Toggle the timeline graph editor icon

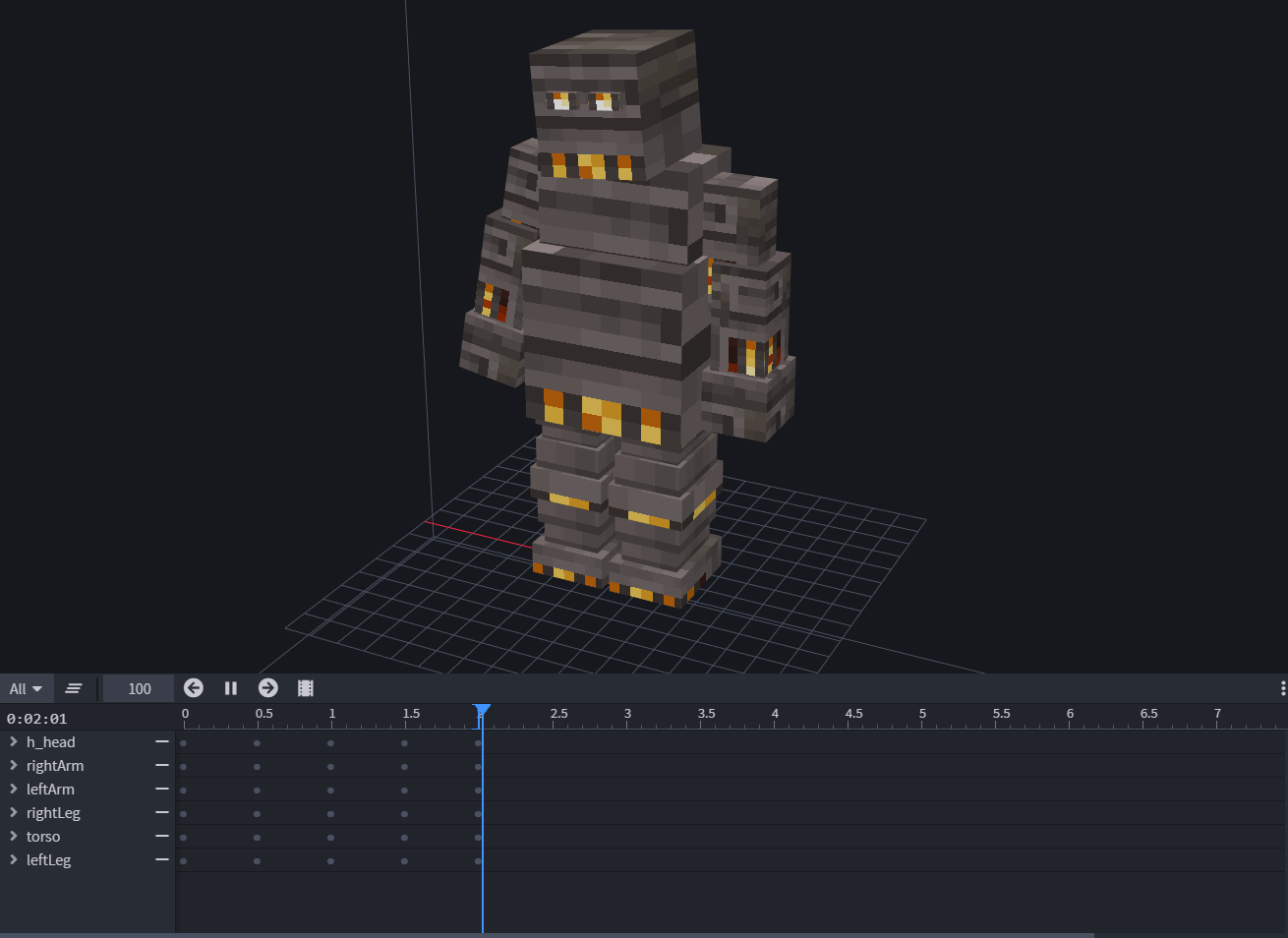tap(74, 688)
